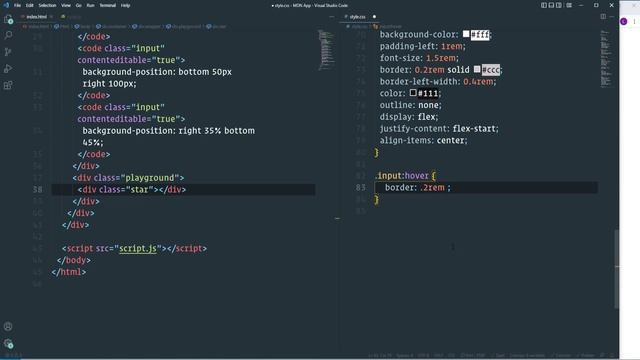Place cursor in 'border: .2rem ;' line
This screenshot has height=360, width=640.
(418, 188)
